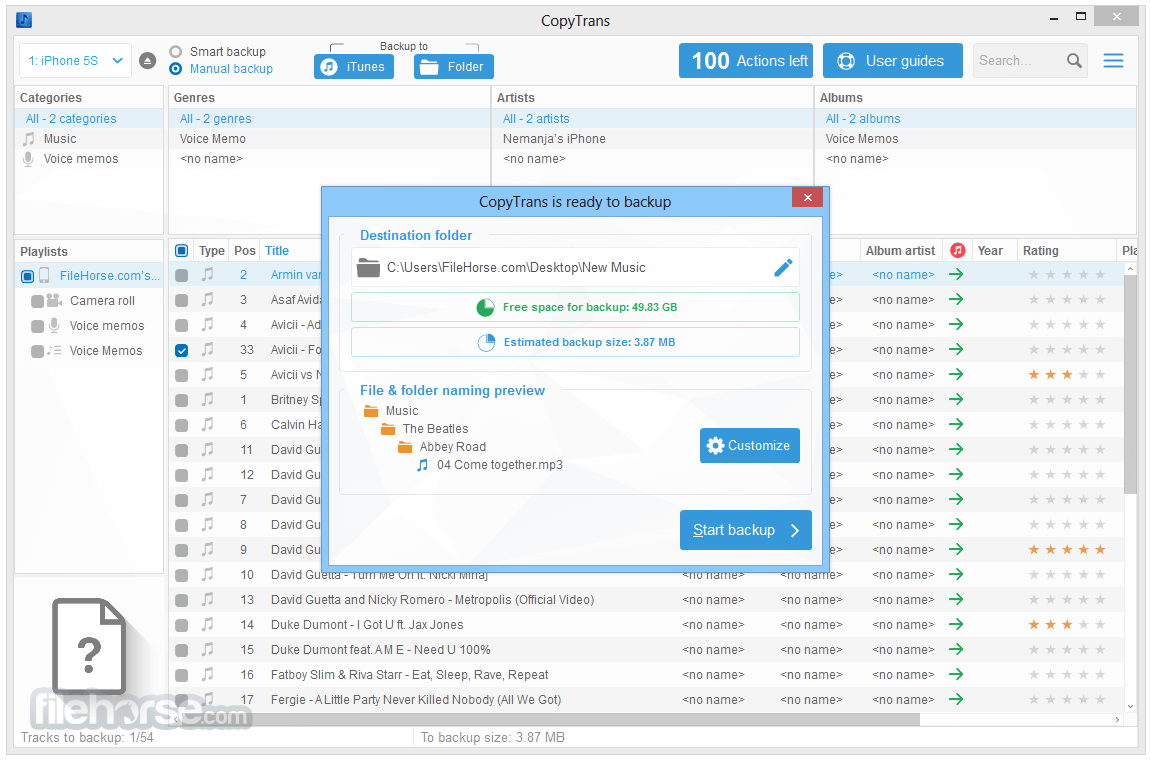
Task: Open User guides
Action: pos(893,61)
